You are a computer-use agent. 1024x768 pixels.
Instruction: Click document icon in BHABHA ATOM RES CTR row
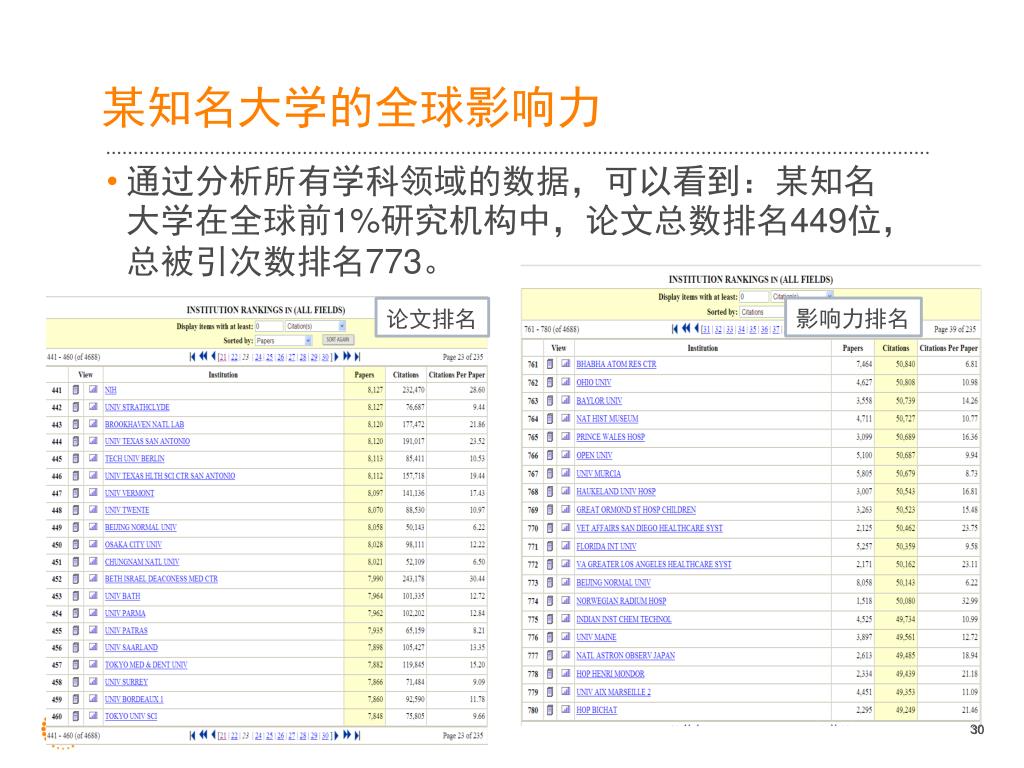click(550, 364)
